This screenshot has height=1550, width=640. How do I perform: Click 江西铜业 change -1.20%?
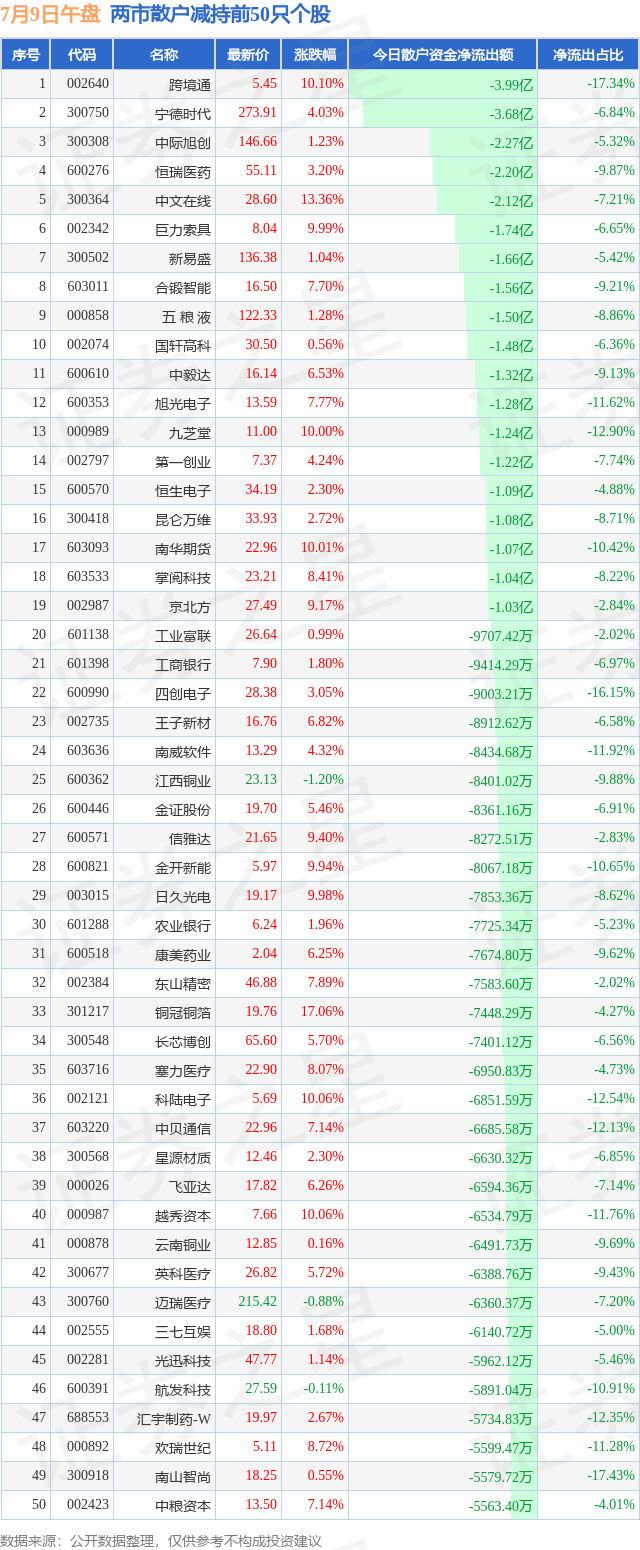click(323, 780)
